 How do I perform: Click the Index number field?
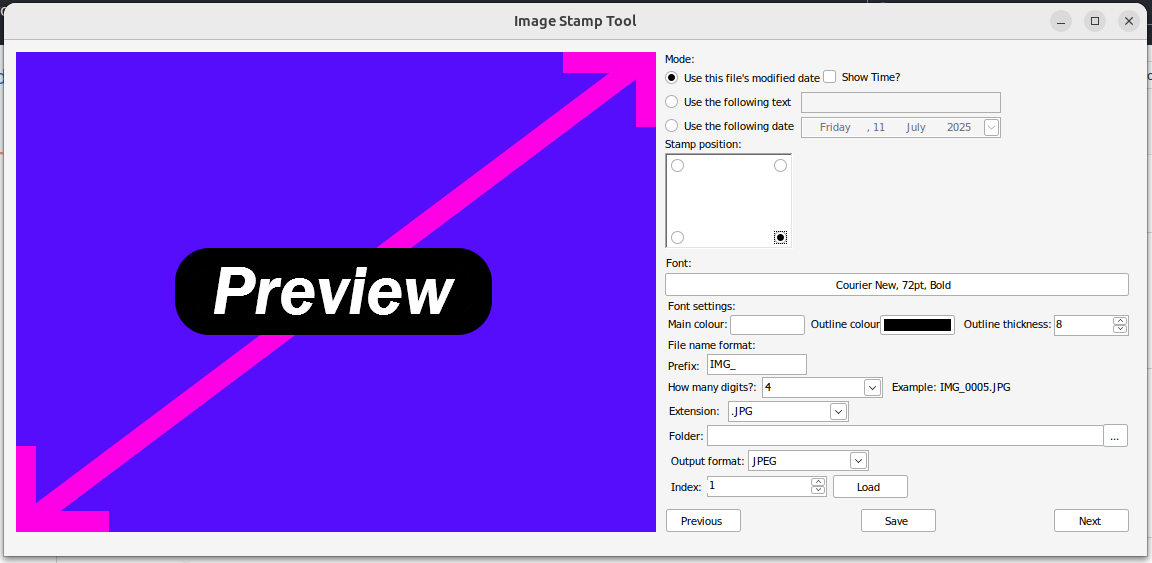pyautogui.click(x=758, y=486)
